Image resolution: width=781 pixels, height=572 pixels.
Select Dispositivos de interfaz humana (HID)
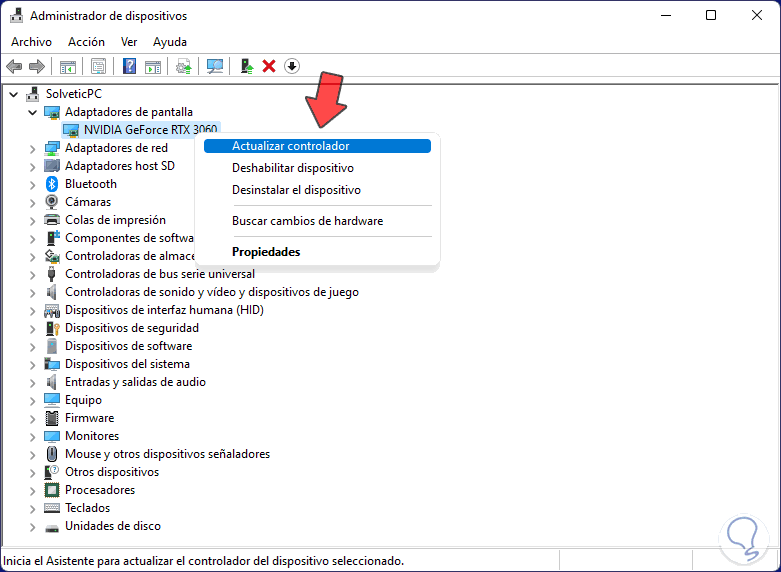(x=164, y=310)
